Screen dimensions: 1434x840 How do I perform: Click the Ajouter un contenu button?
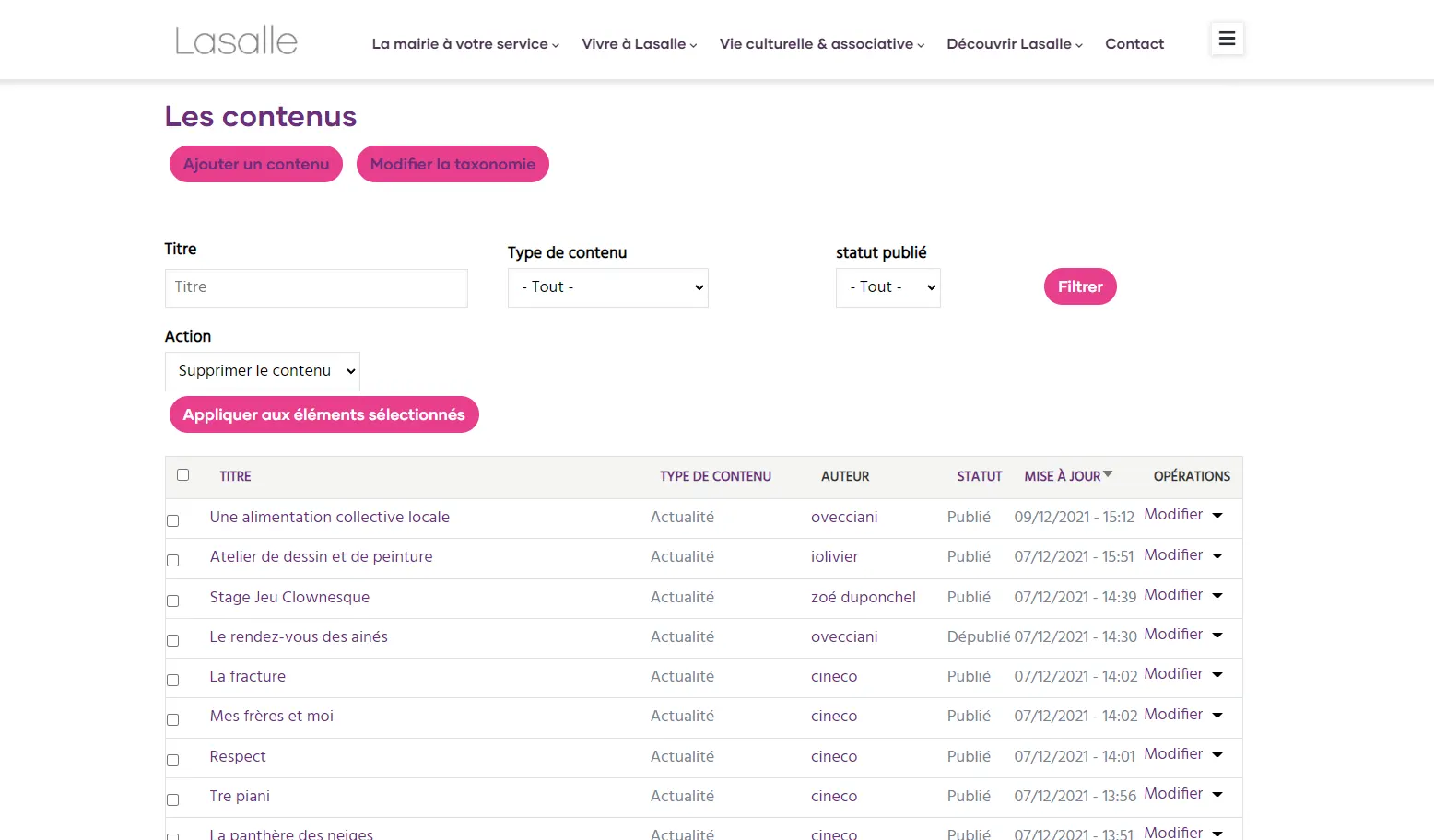(x=256, y=164)
